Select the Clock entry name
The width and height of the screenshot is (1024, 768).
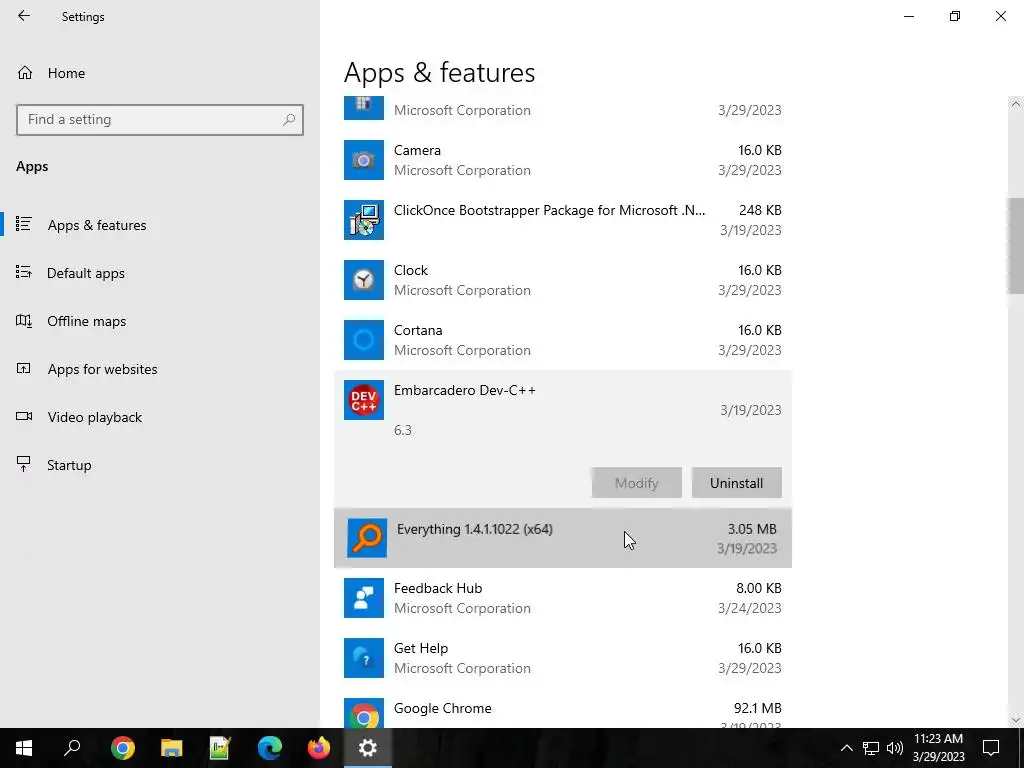pyautogui.click(x=411, y=270)
